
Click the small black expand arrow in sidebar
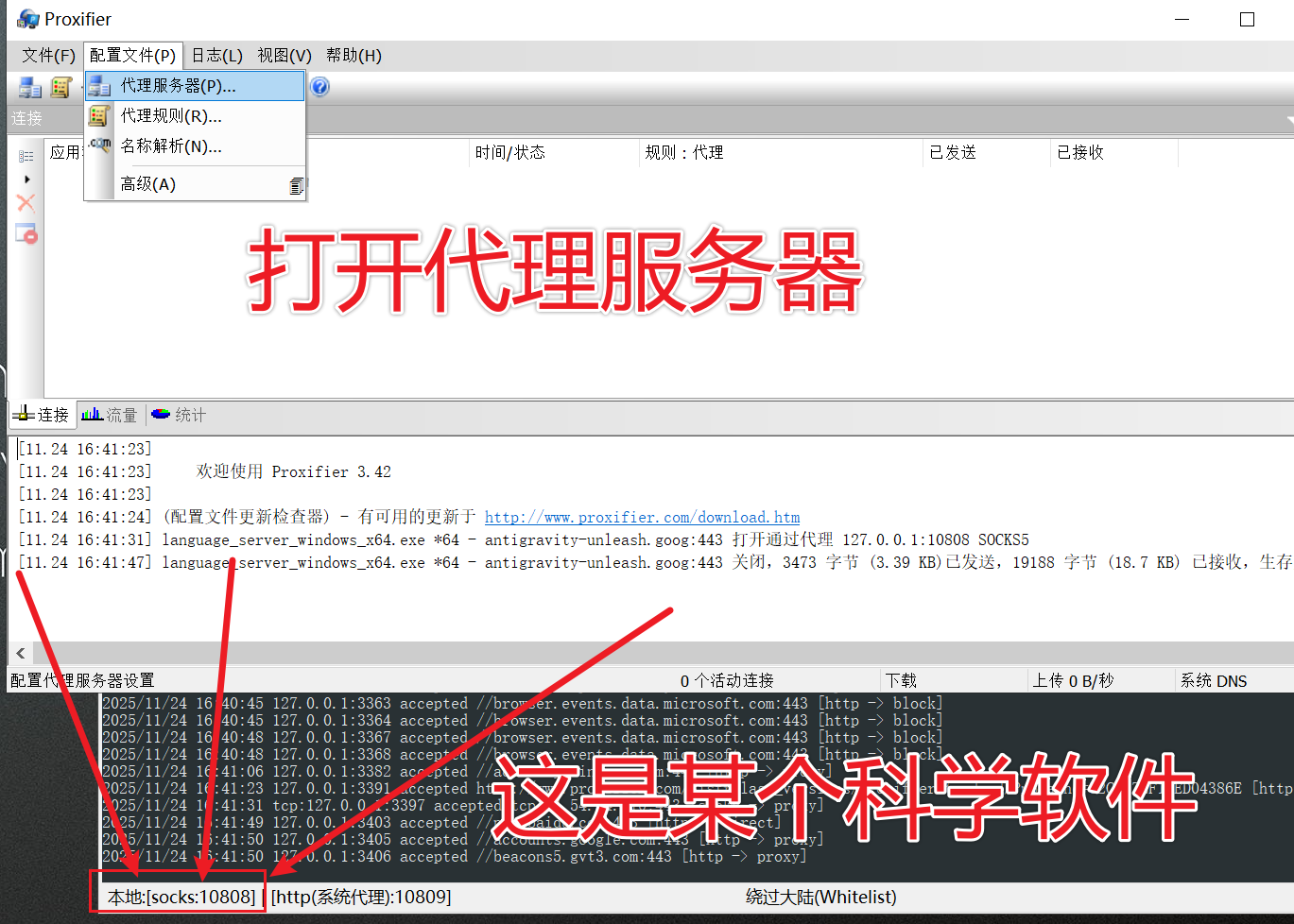tap(26, 178)
